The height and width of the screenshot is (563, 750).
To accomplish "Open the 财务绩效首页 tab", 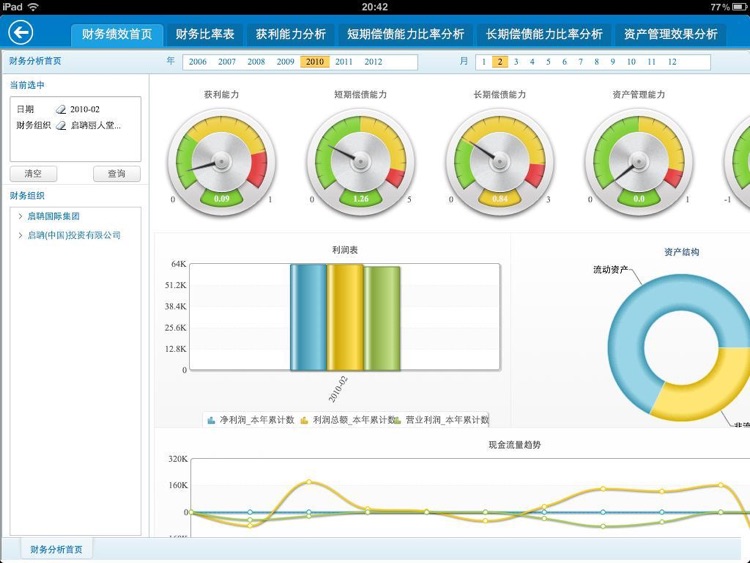I will [x=117, y=34].
